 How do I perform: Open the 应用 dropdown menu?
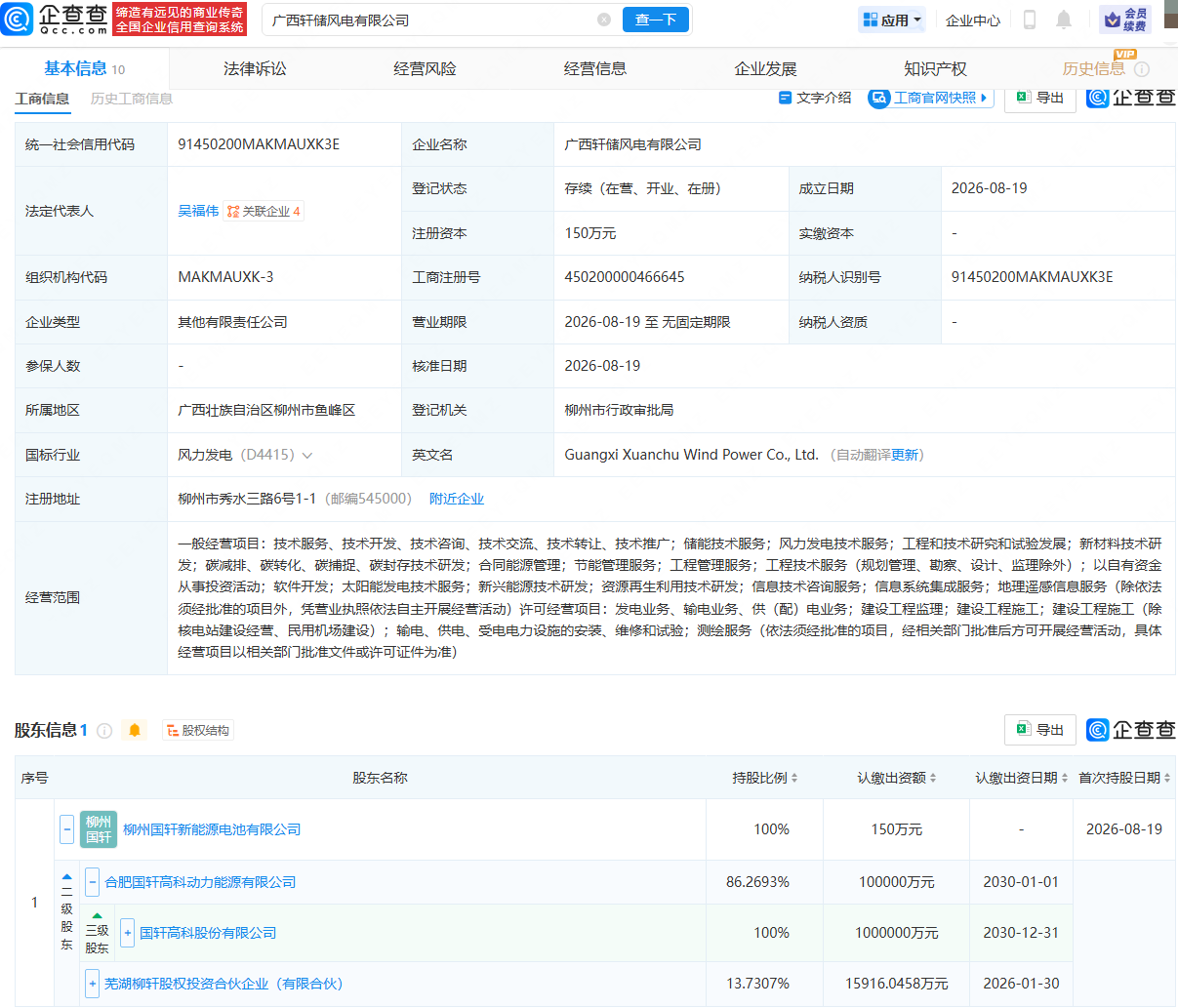(x=892, y=20)
